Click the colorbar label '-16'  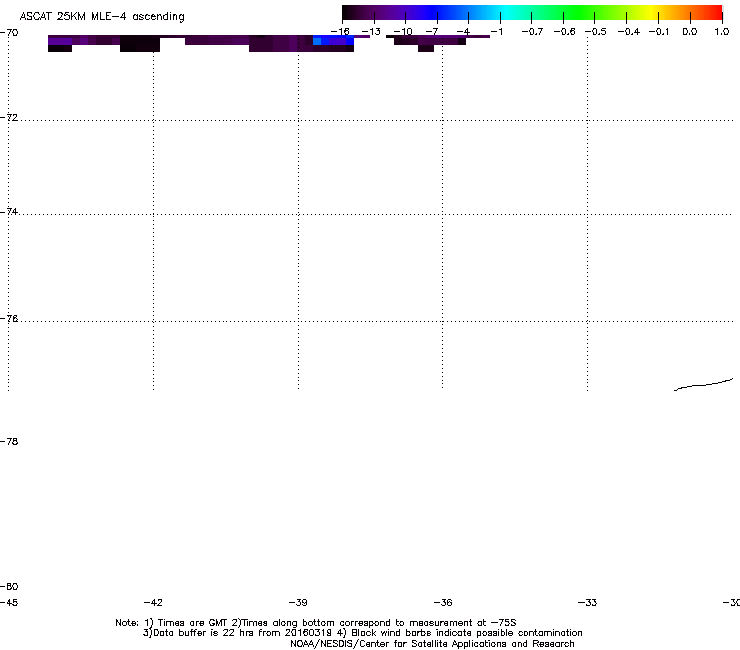pos(340,32)
